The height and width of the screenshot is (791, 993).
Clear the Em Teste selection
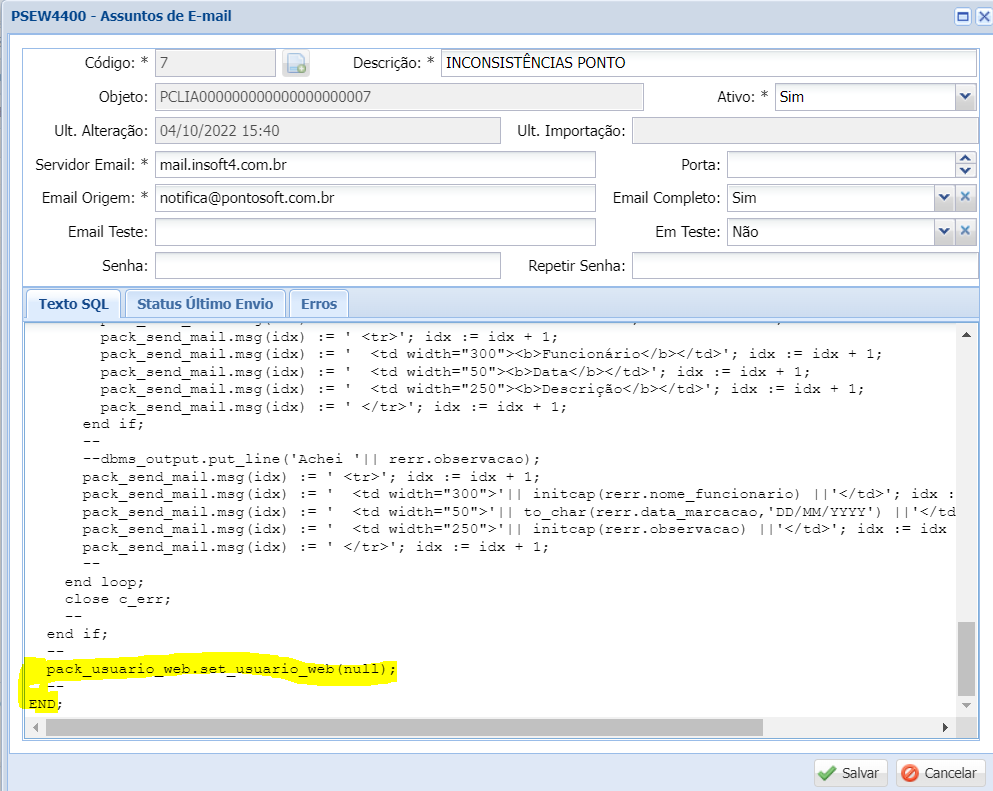click(965, 231)
